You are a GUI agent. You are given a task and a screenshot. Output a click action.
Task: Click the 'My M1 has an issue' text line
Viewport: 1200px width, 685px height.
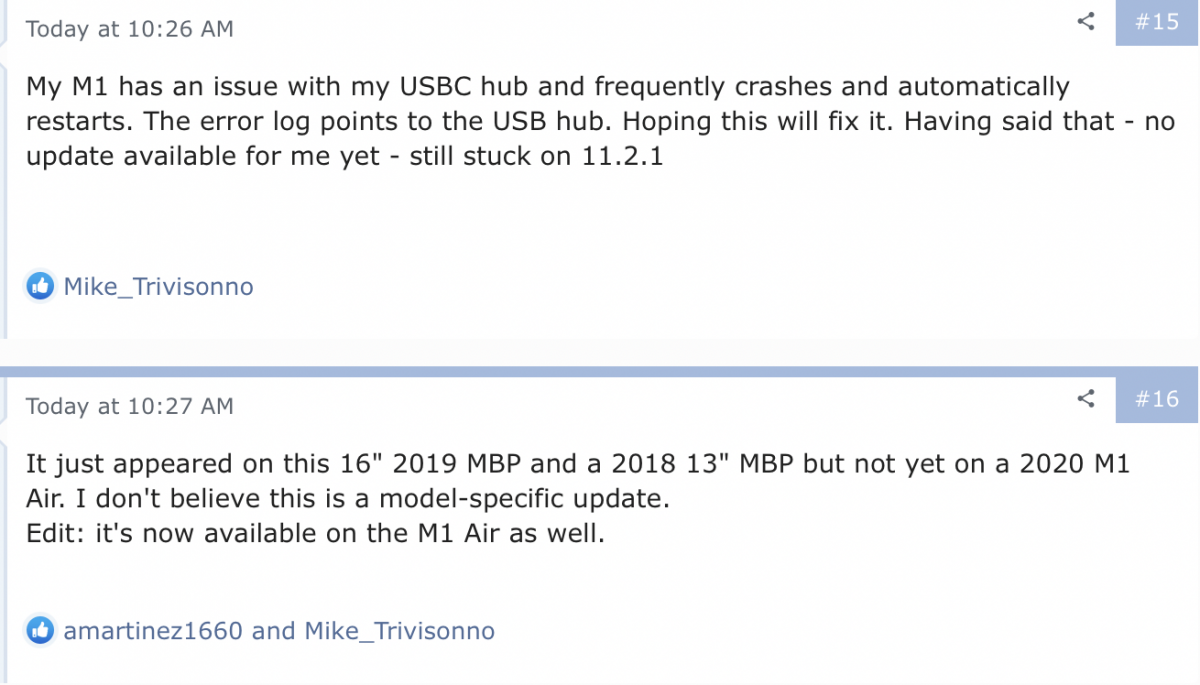(x=548, y=87)
